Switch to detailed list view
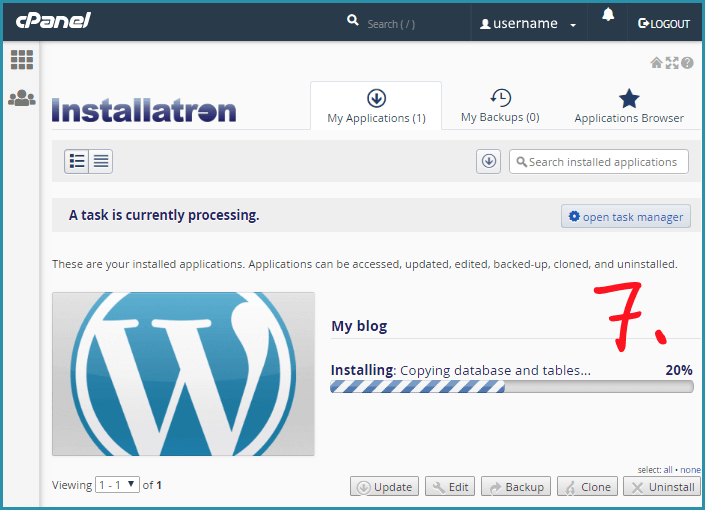 click(x=77, y=161)
